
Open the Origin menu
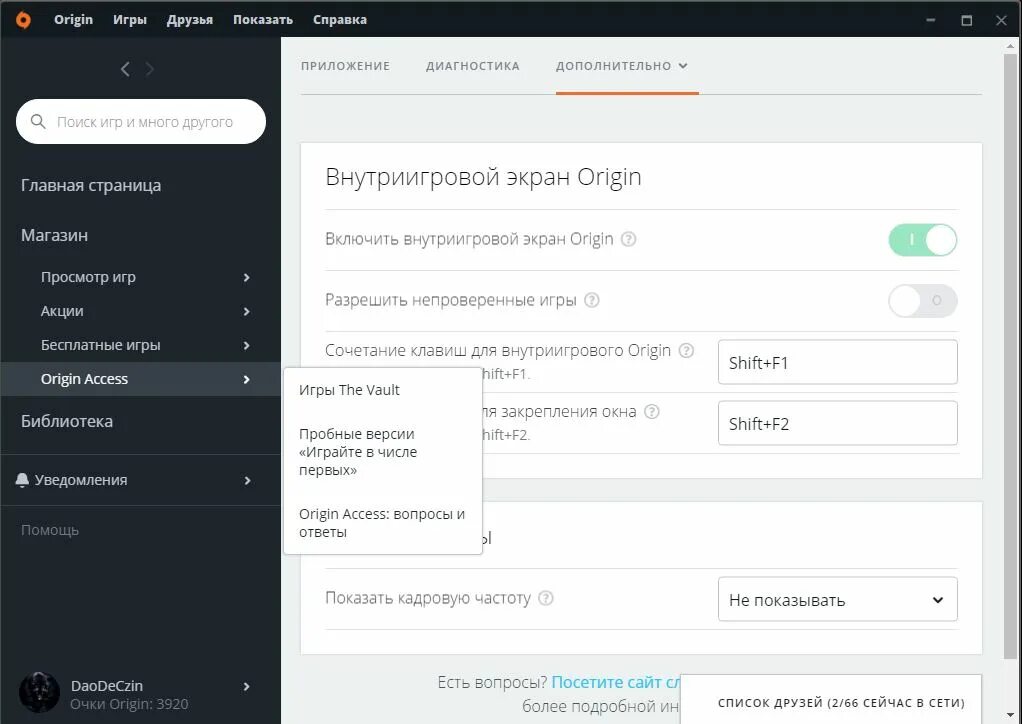coord(74,20)
